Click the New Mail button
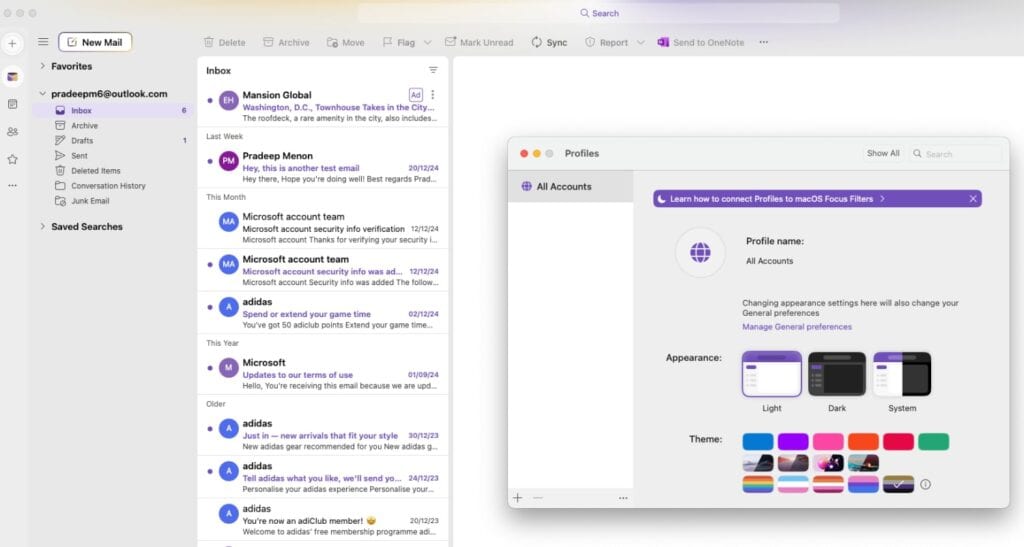The height and width of the screenshot is (547, 1024). (95, 42)
